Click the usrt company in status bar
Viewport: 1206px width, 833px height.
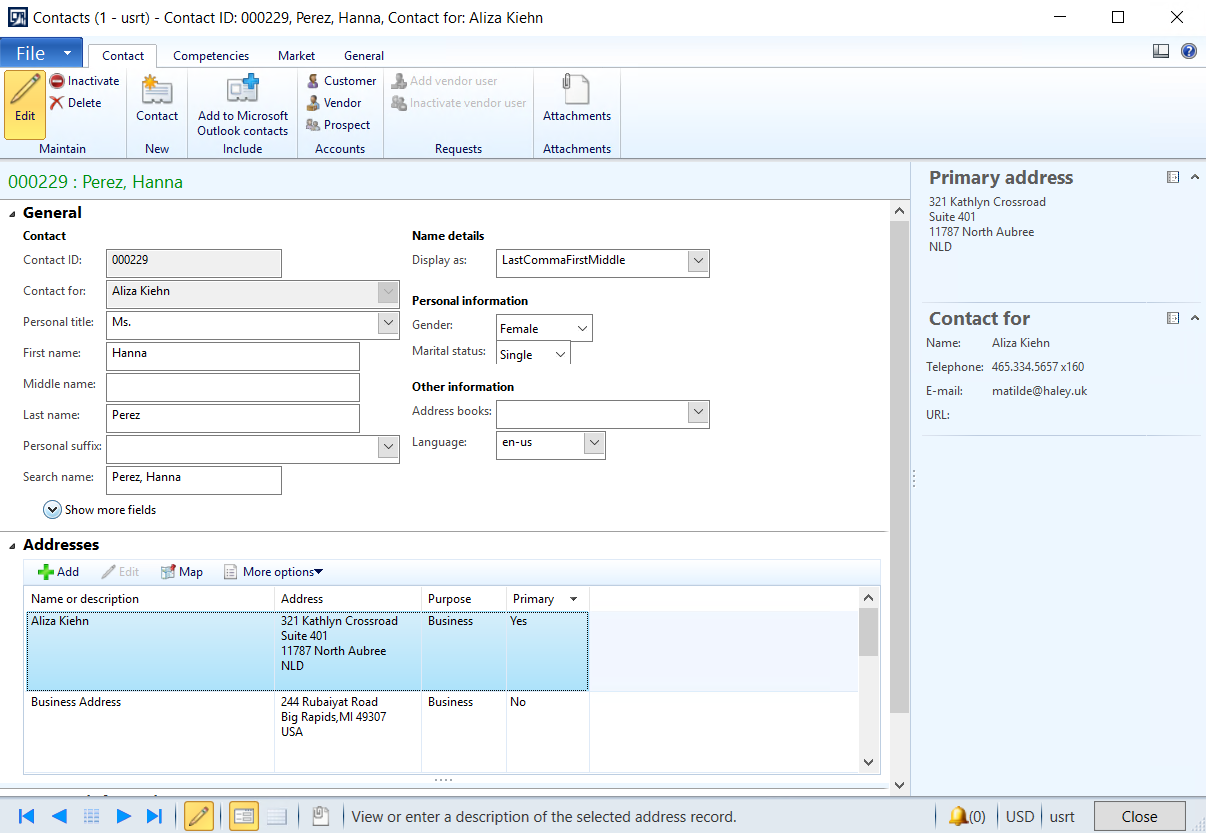click(x=1062, y=816)
